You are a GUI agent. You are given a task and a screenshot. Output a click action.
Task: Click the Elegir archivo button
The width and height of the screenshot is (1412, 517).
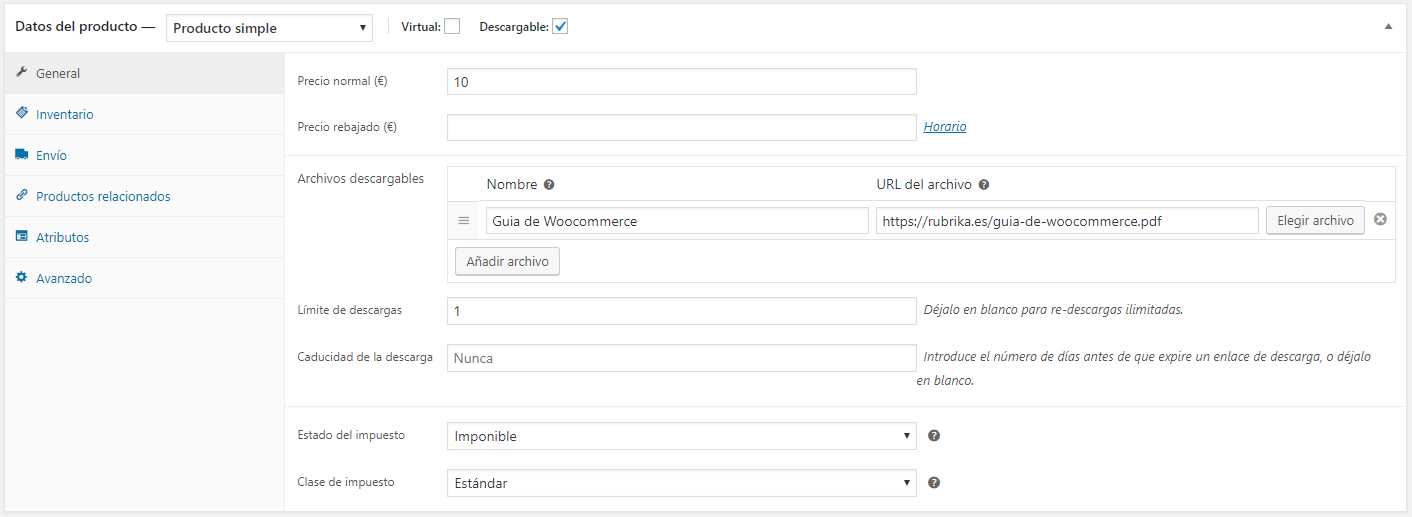[1315, 220]
